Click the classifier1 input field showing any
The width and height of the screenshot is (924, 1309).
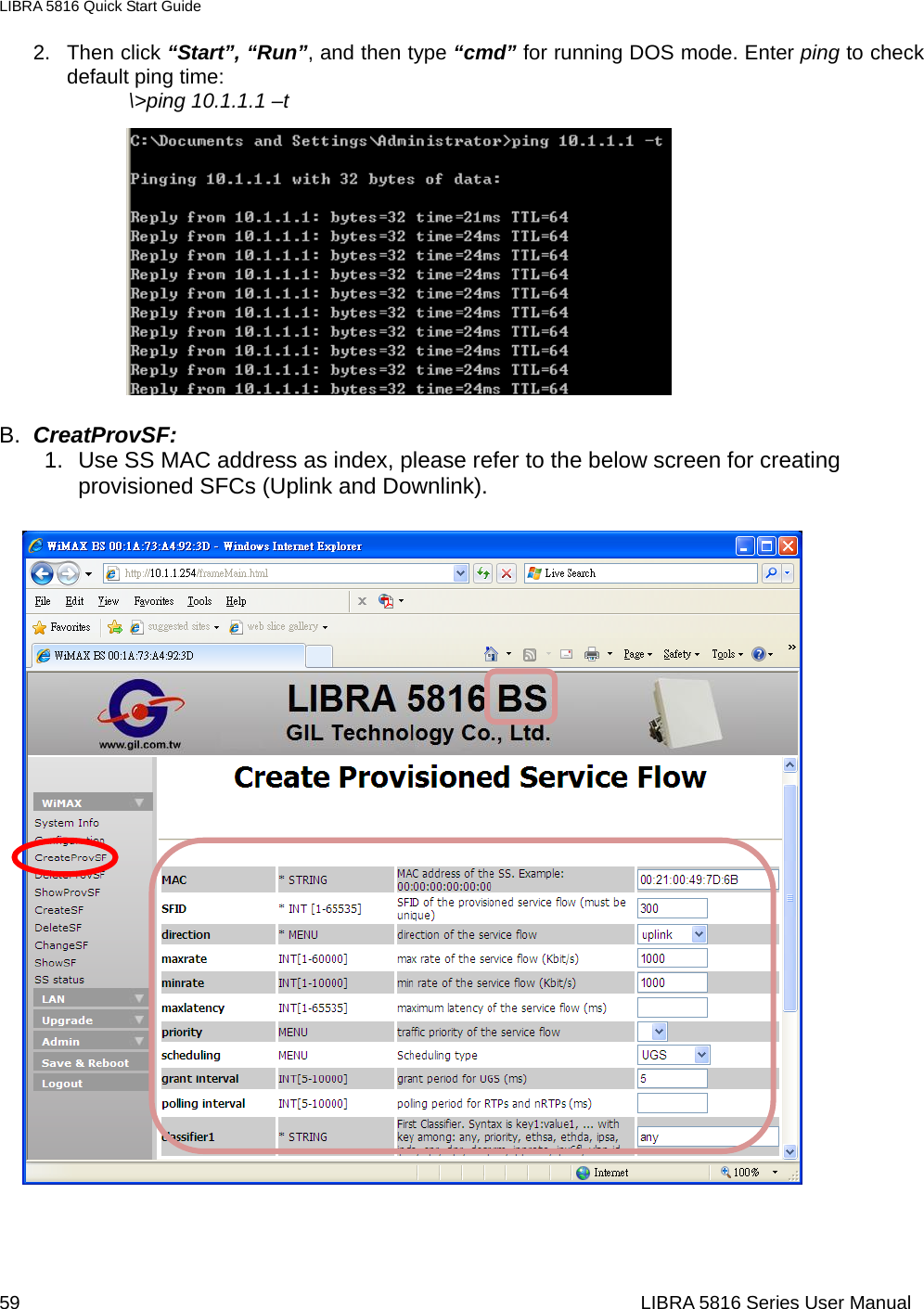point(708,1136)
